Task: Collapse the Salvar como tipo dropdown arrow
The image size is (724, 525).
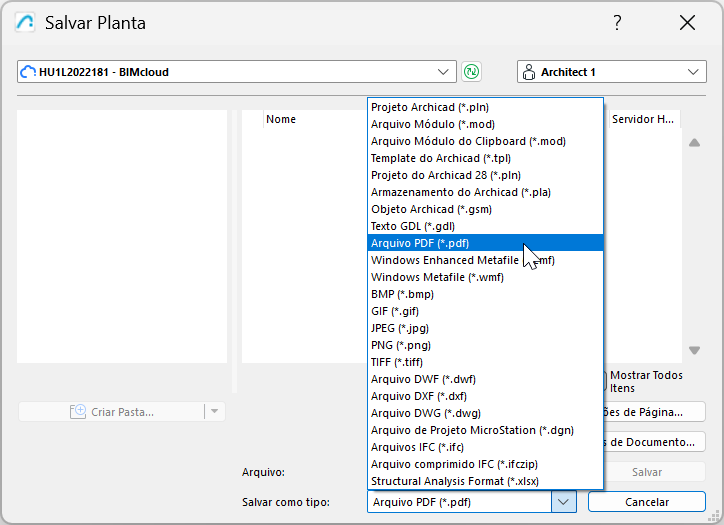Action: 564,502
